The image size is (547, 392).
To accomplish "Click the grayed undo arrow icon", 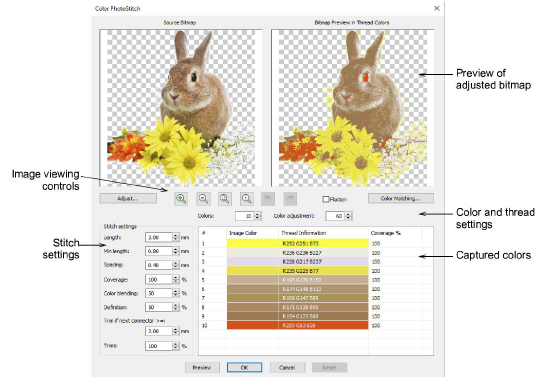I will pyautogui.click(x=268, y=199).
